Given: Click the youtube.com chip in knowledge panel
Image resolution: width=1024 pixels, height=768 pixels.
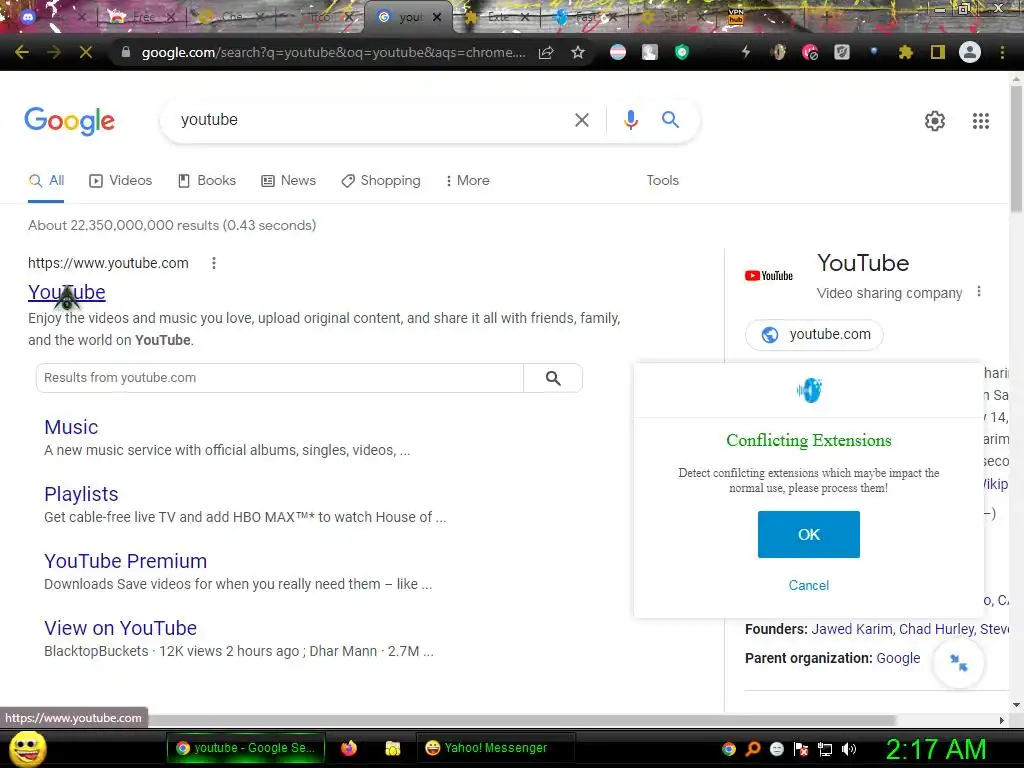Looking at the screenshot, I should coord(814,334).
